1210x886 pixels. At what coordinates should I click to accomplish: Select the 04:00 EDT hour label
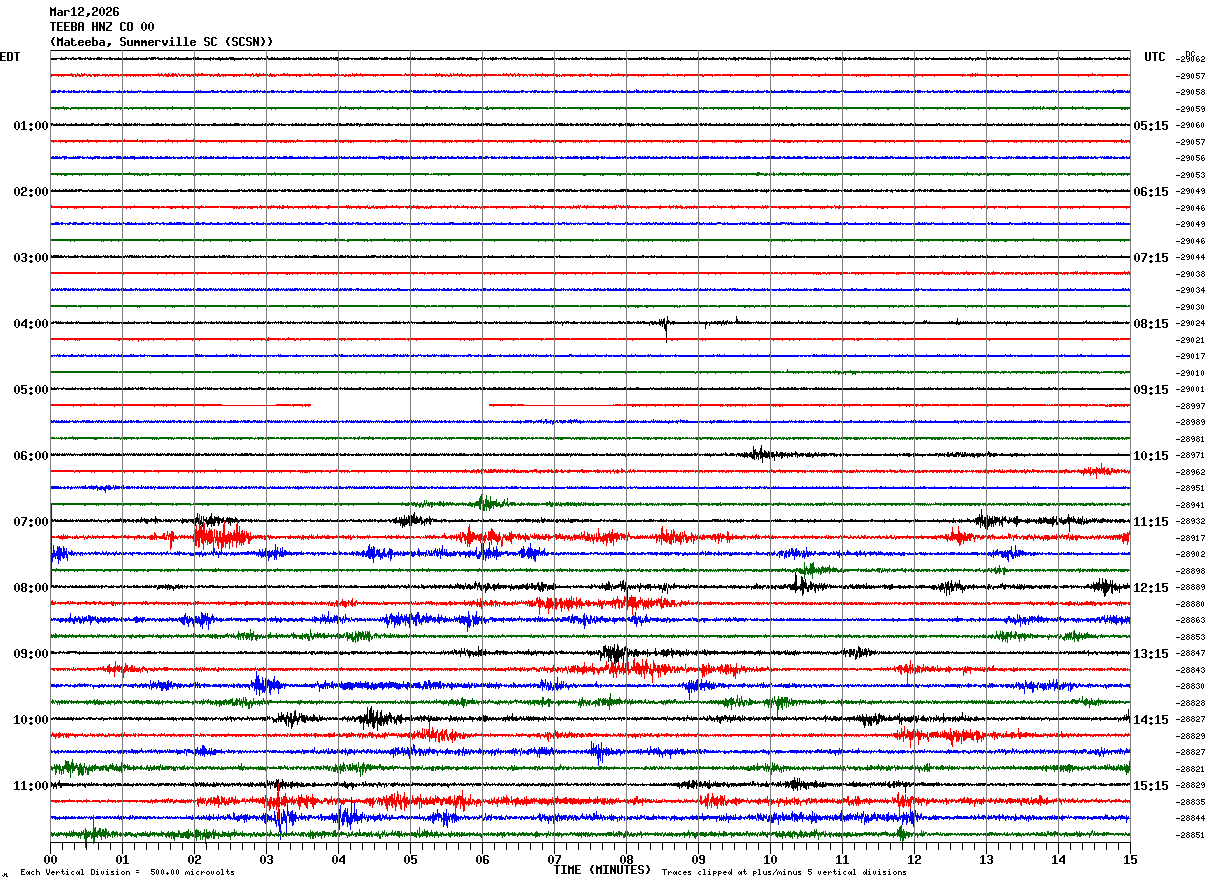click(x=31, y=324)
